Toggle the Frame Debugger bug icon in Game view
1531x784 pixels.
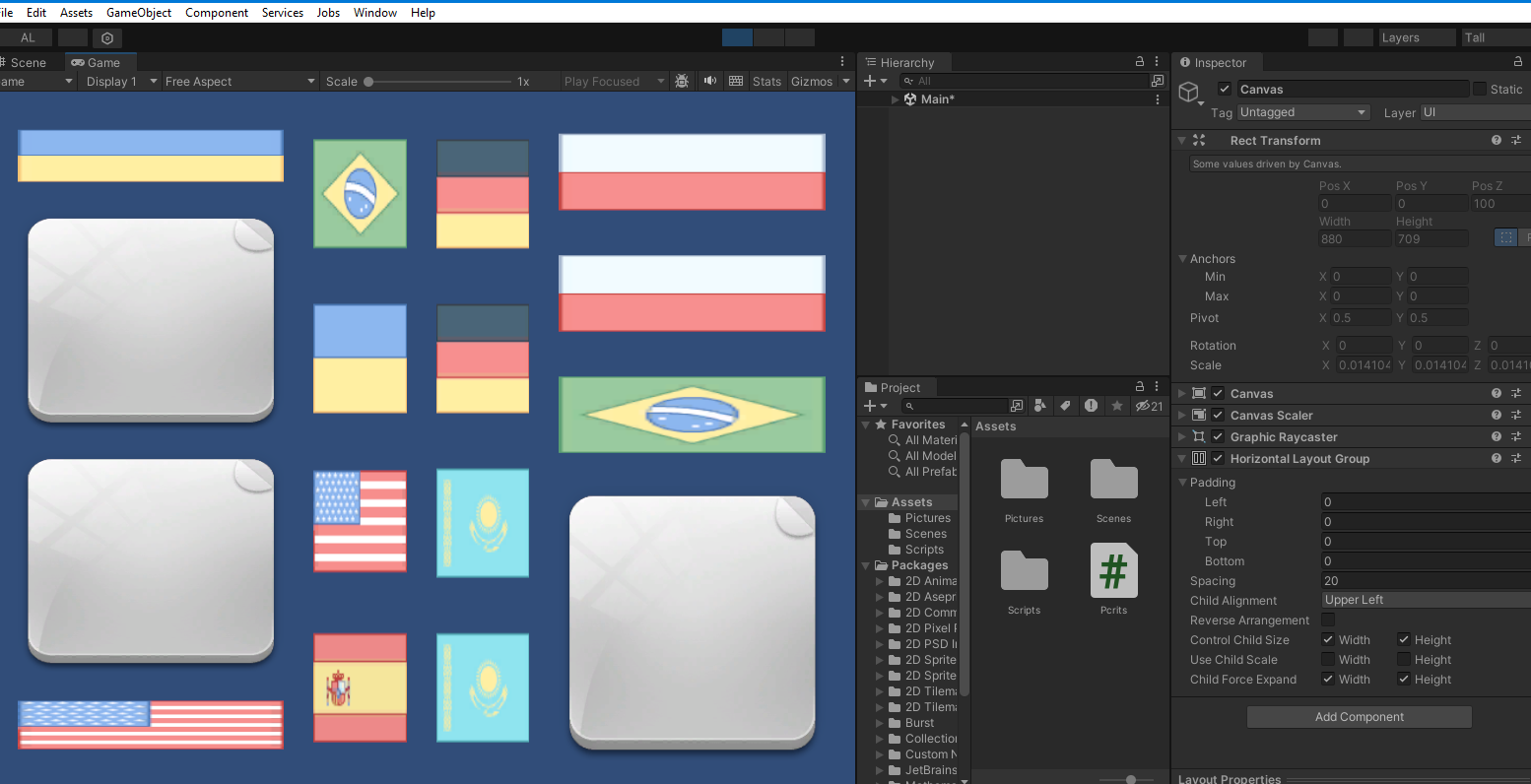[x=682, y=81]
